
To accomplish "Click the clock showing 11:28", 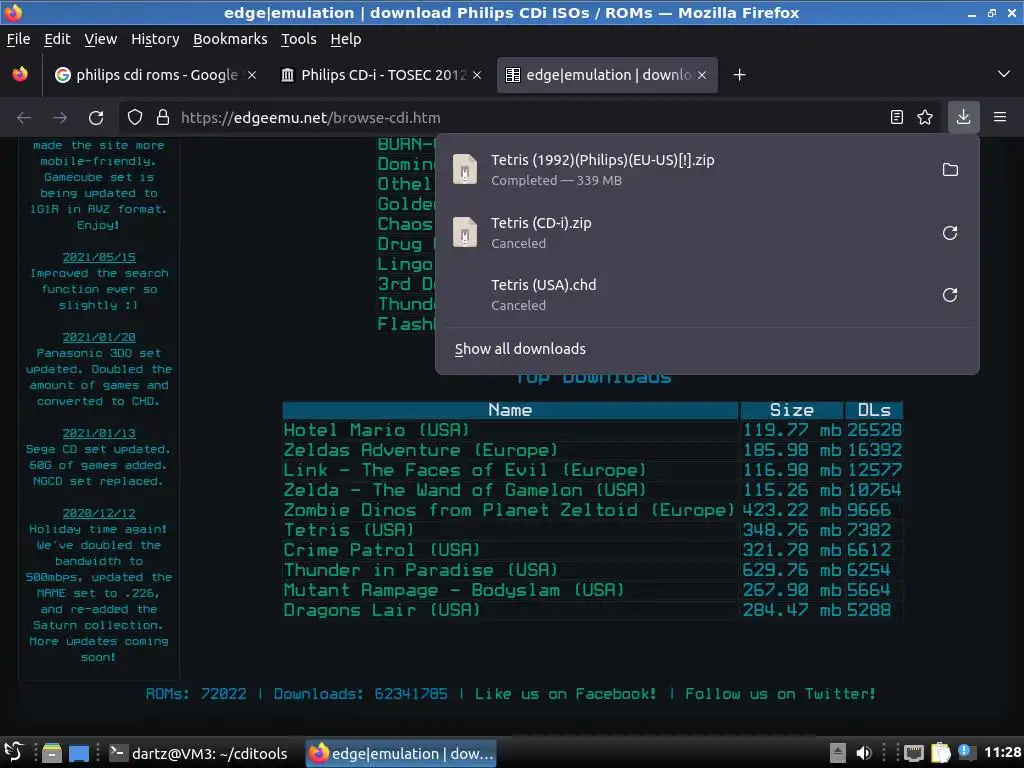I will 1002,753.
